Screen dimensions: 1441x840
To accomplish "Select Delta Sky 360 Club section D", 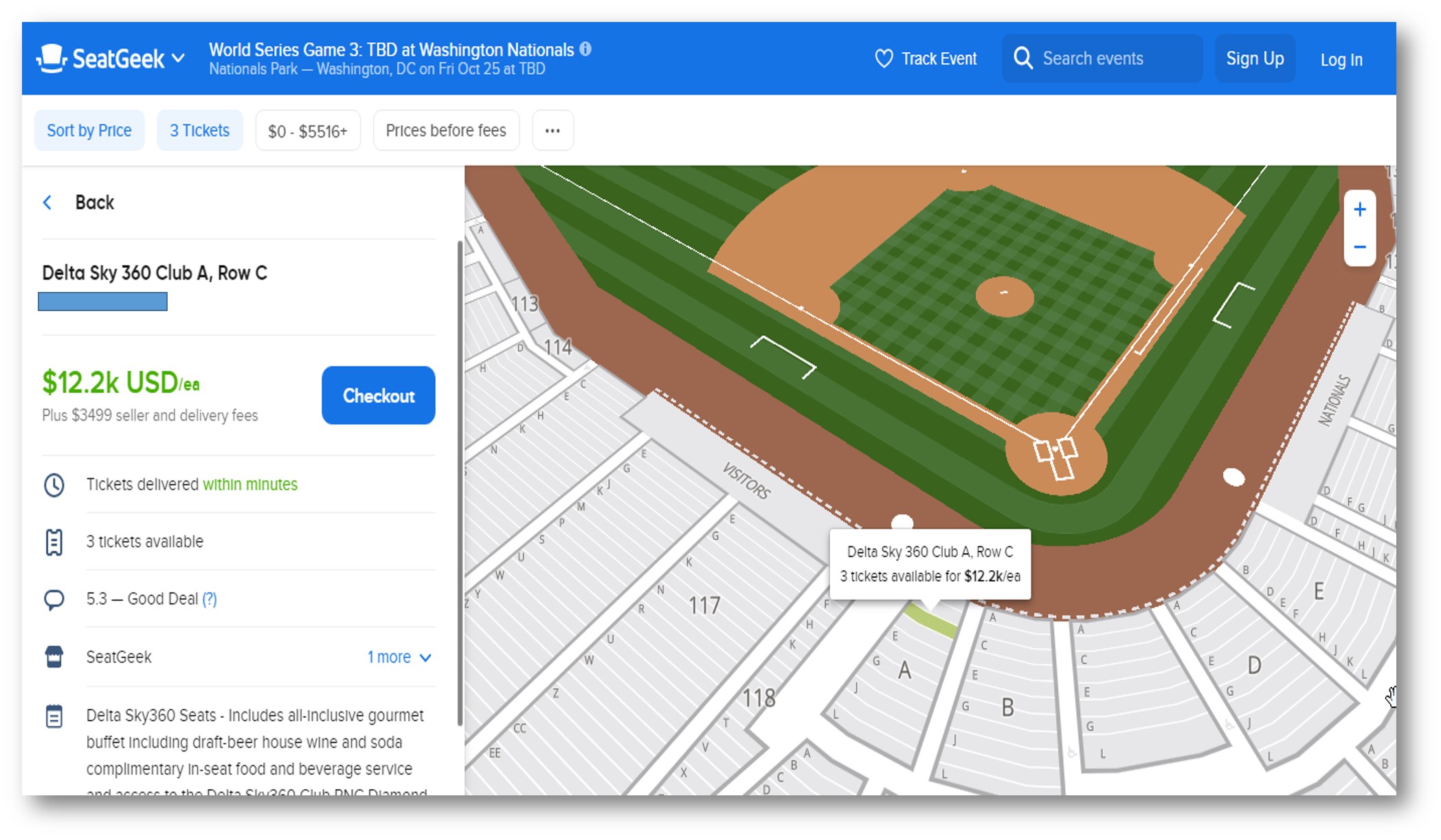I will [x=1254, y=665].
